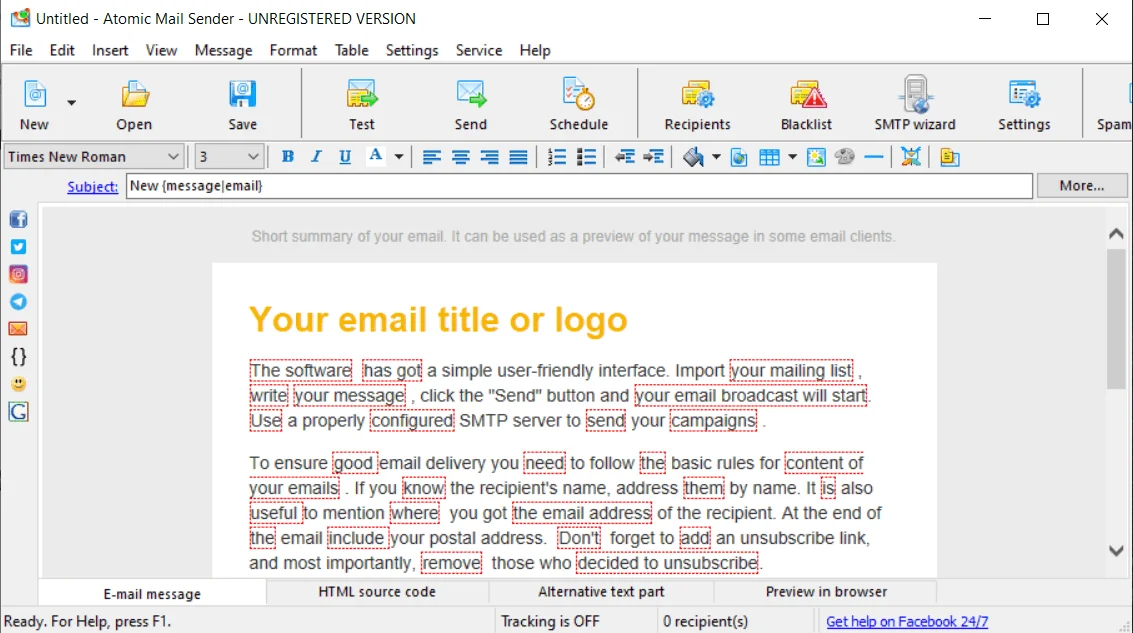The width and height of the screenshot is (1133, 633).
Task: Insert a smiley emoticon
Action: tap(18, 384)
